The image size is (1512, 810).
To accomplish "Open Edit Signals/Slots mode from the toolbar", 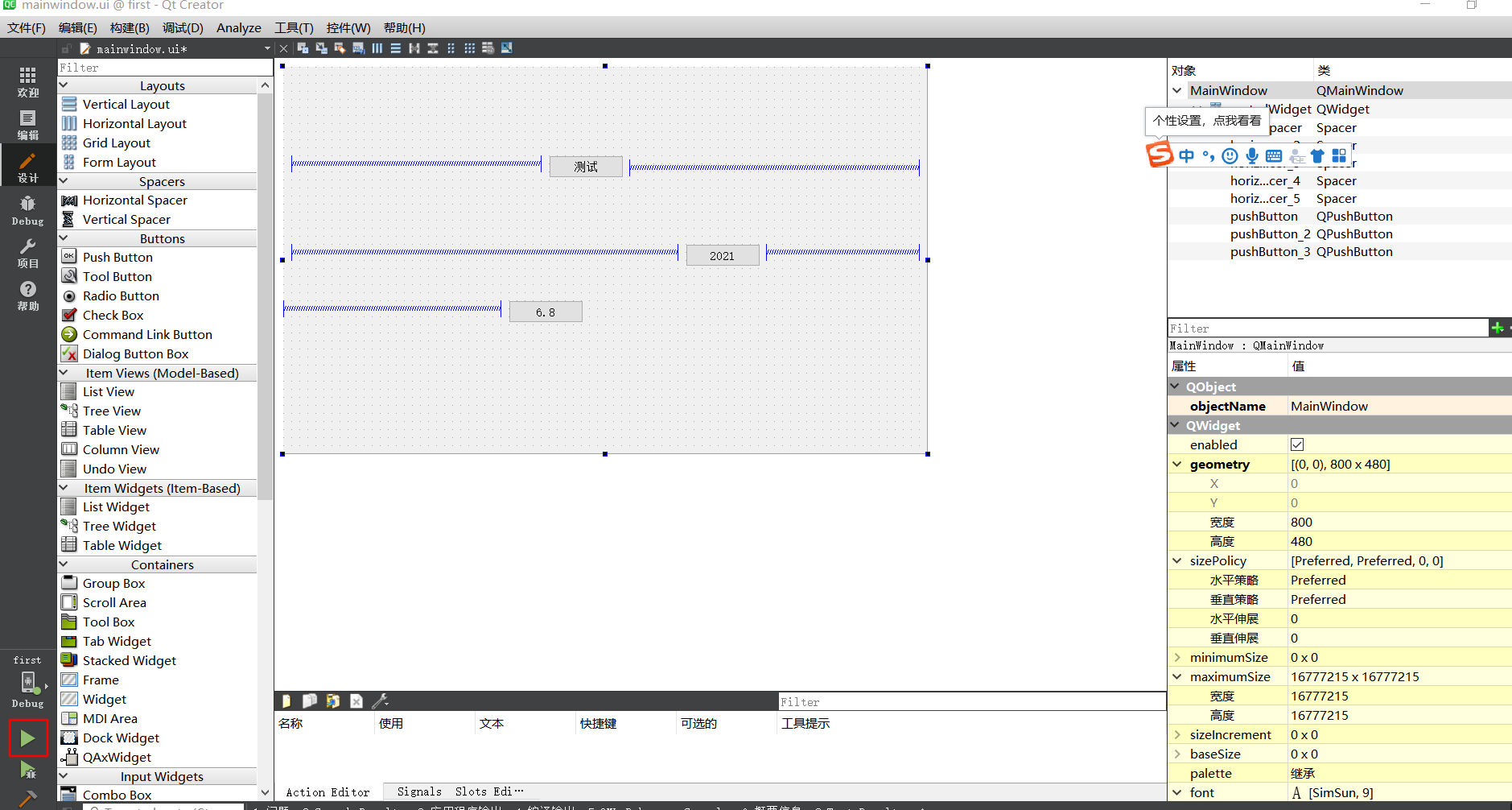I will pos(322,48).
